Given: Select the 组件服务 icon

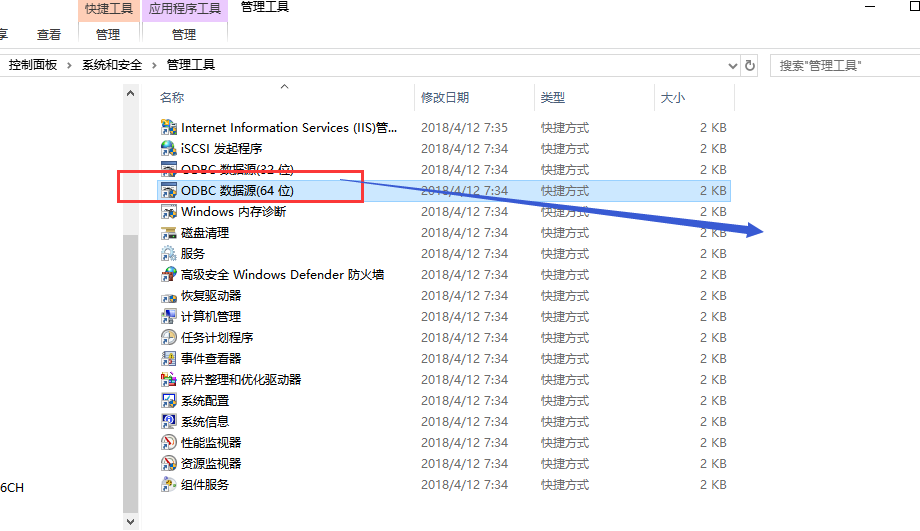Looking at the screenshot, I should pos(168,485).
